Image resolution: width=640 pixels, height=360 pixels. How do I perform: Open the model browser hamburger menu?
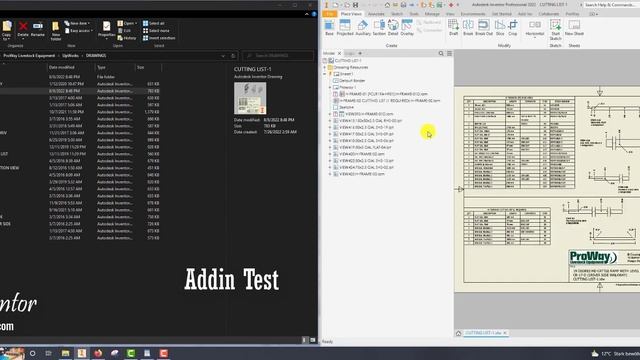[449, 53]
